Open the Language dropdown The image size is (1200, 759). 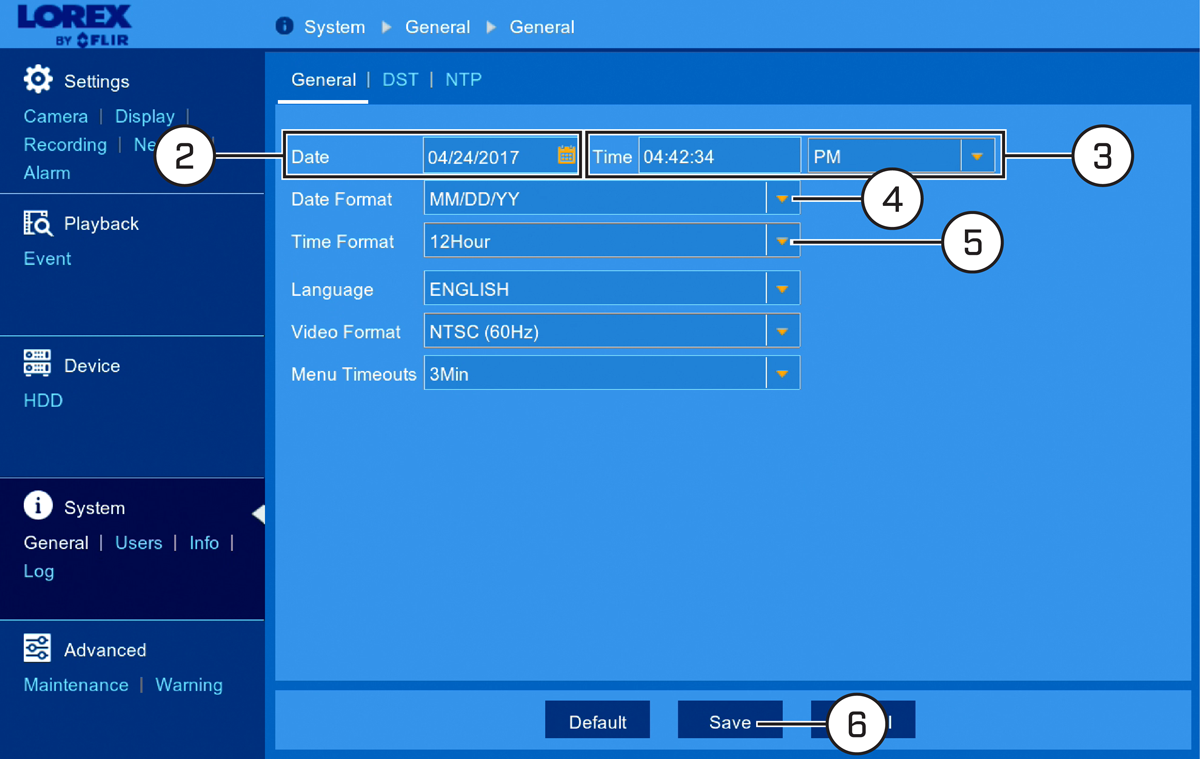coord(782,289)
